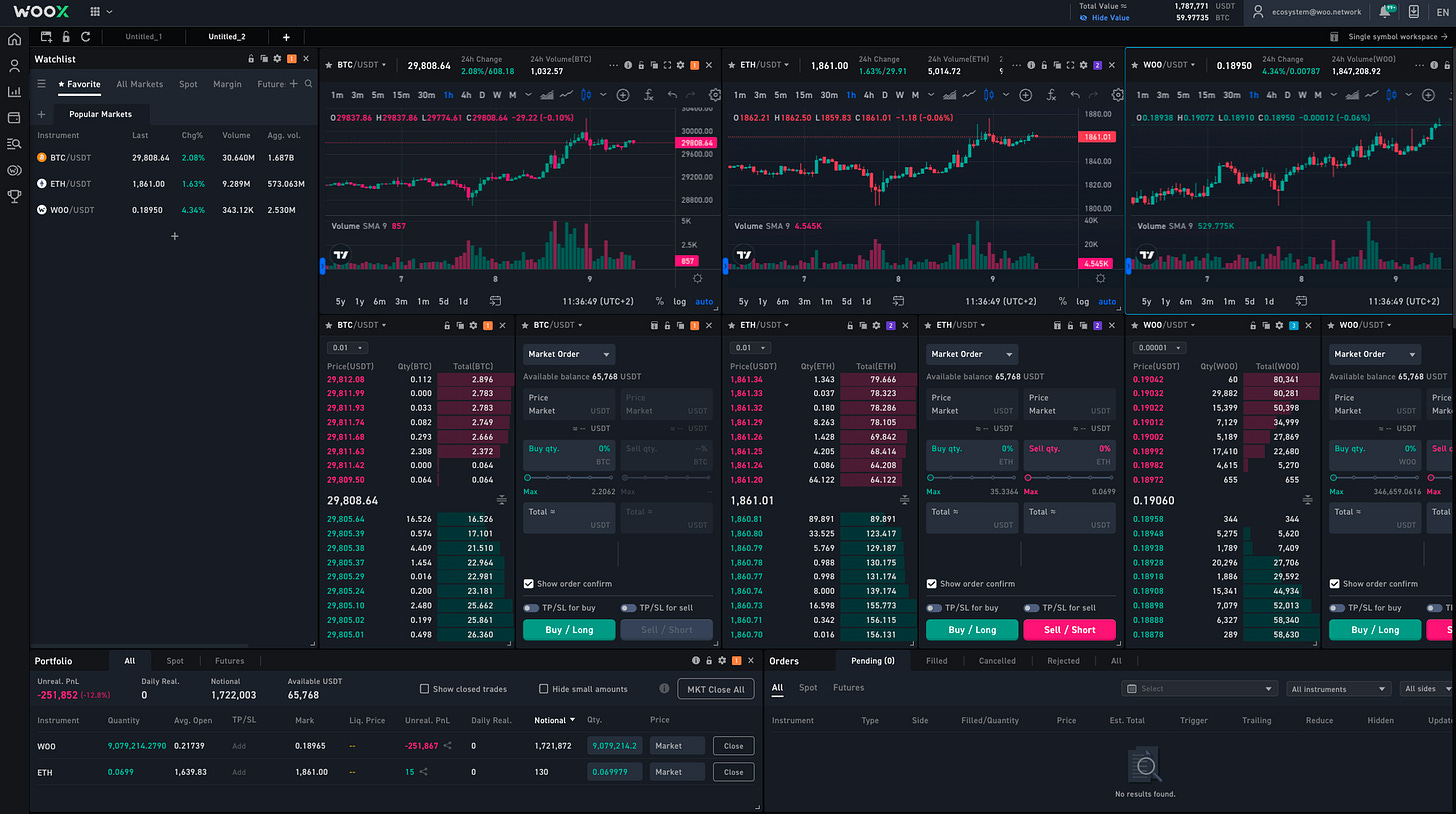Click the more options dots in ETH chart header

pos(1018,65)
